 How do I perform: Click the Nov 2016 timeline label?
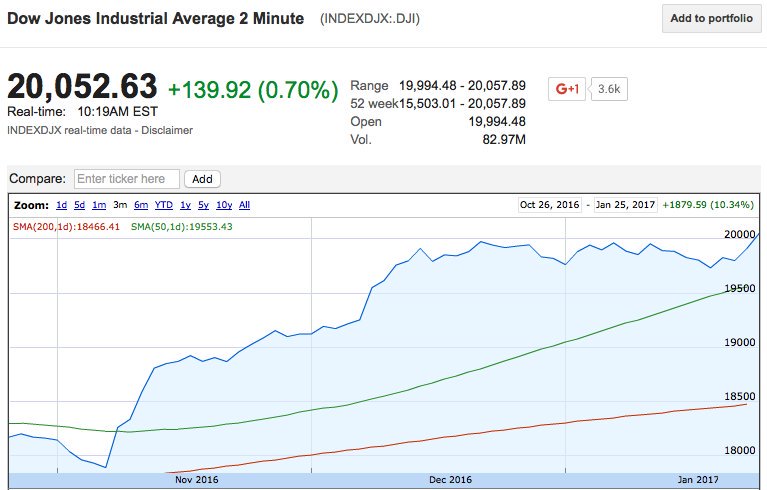(x=197, y=480)
